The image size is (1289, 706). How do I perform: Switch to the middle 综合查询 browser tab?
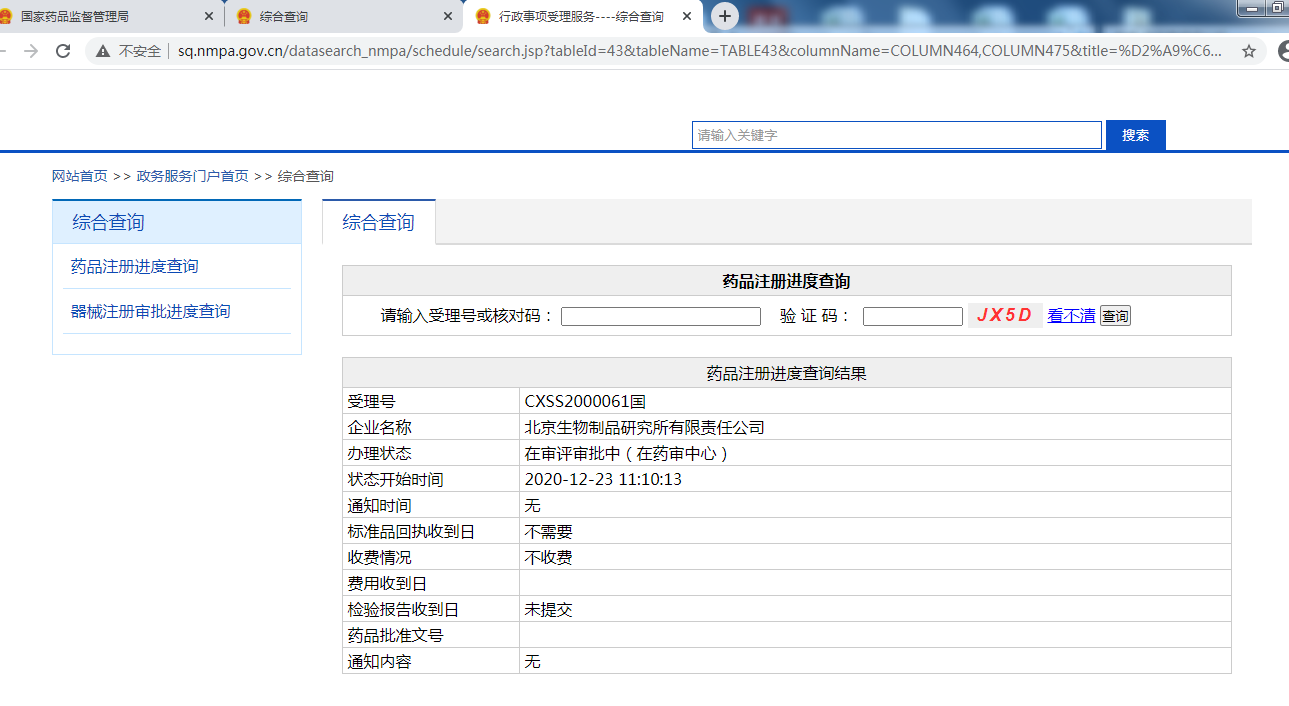tap(343, 17)
